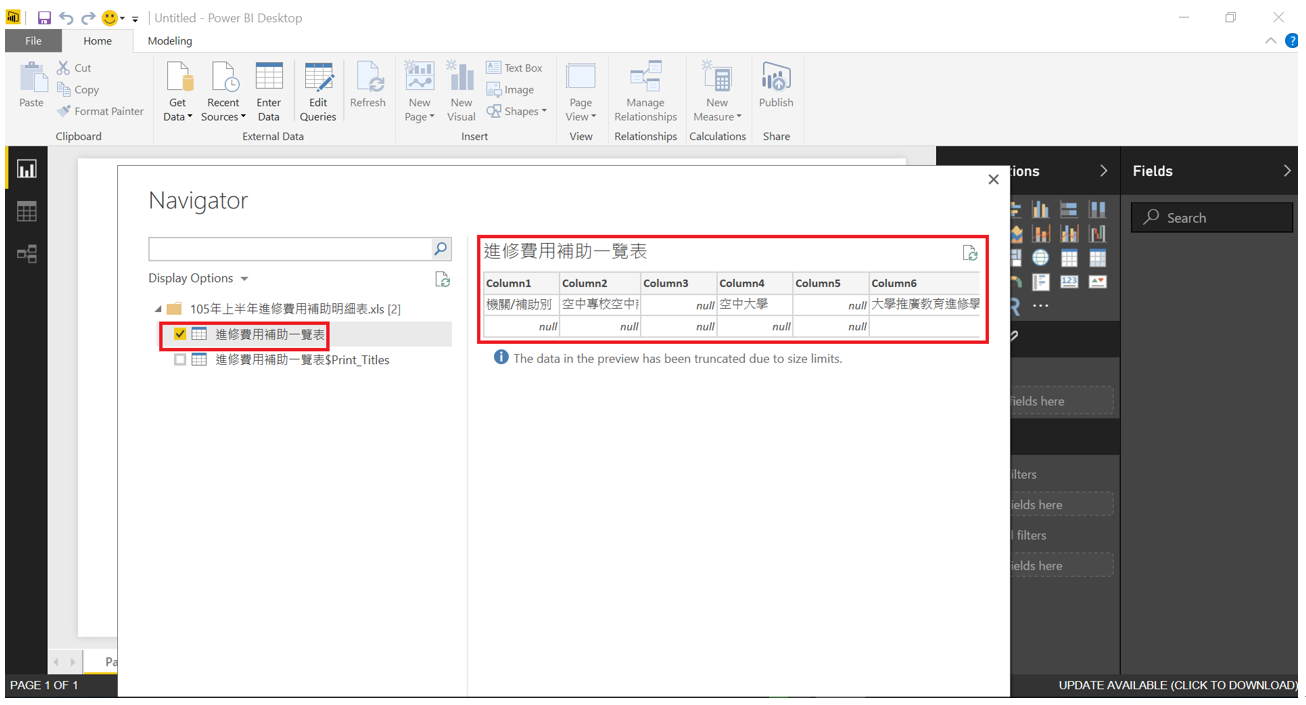Select the 100% stacked bar chart visual
Image resolution: width=1306 pixels, height=705 pixels.
tap(1069, 209)
